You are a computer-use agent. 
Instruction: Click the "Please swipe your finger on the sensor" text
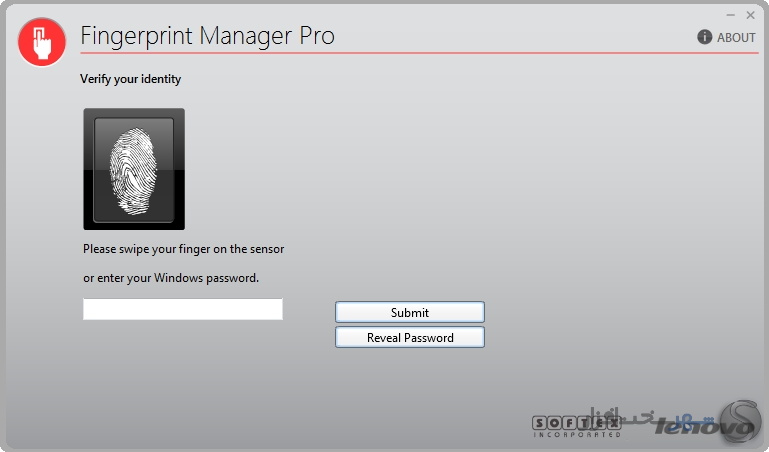coord(183,249)
